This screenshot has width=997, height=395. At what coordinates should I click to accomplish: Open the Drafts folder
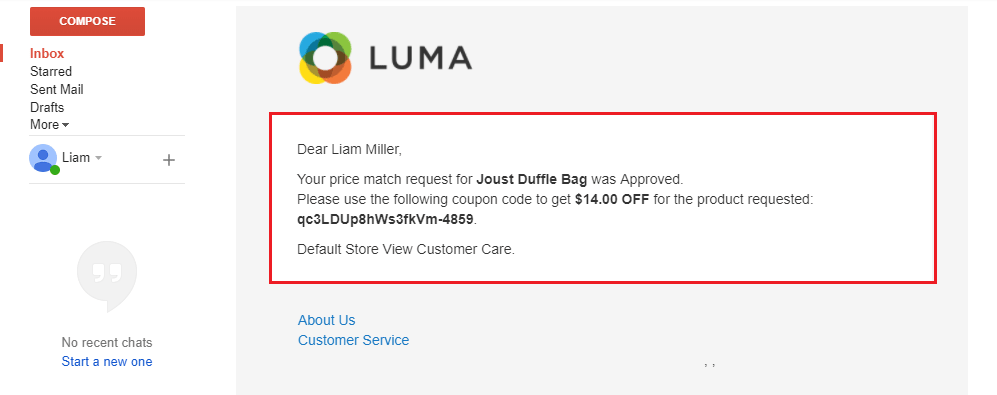coord(47,107)
